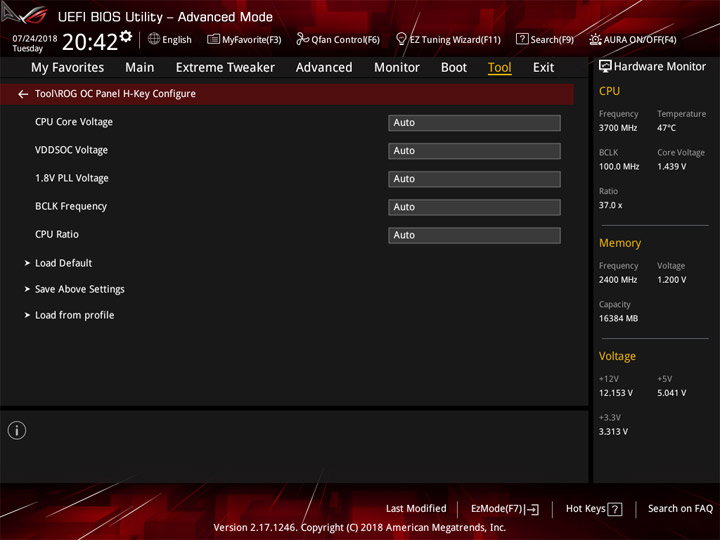
Task: Open the Exit tab
Action: (543, 68)
